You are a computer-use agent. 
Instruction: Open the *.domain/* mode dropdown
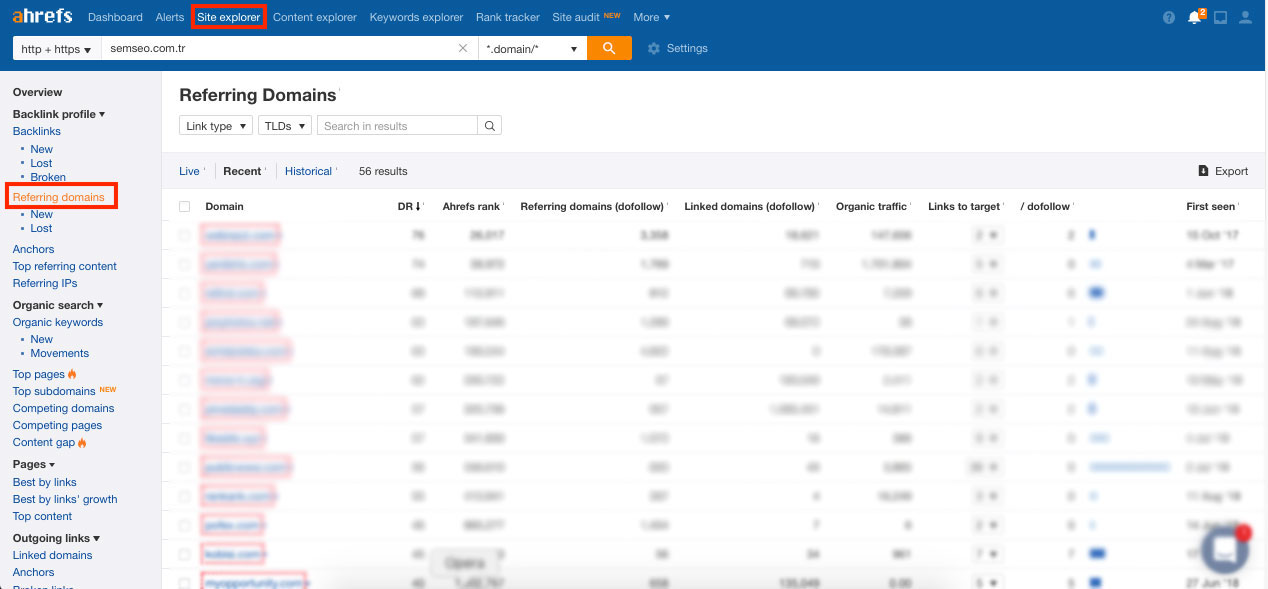click(x=532, y=48)
